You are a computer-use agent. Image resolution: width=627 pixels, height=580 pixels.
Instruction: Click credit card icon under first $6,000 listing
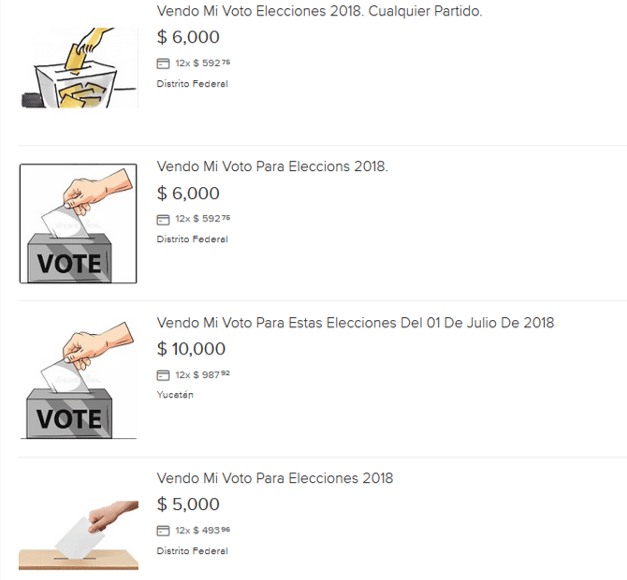coord(163,63)
